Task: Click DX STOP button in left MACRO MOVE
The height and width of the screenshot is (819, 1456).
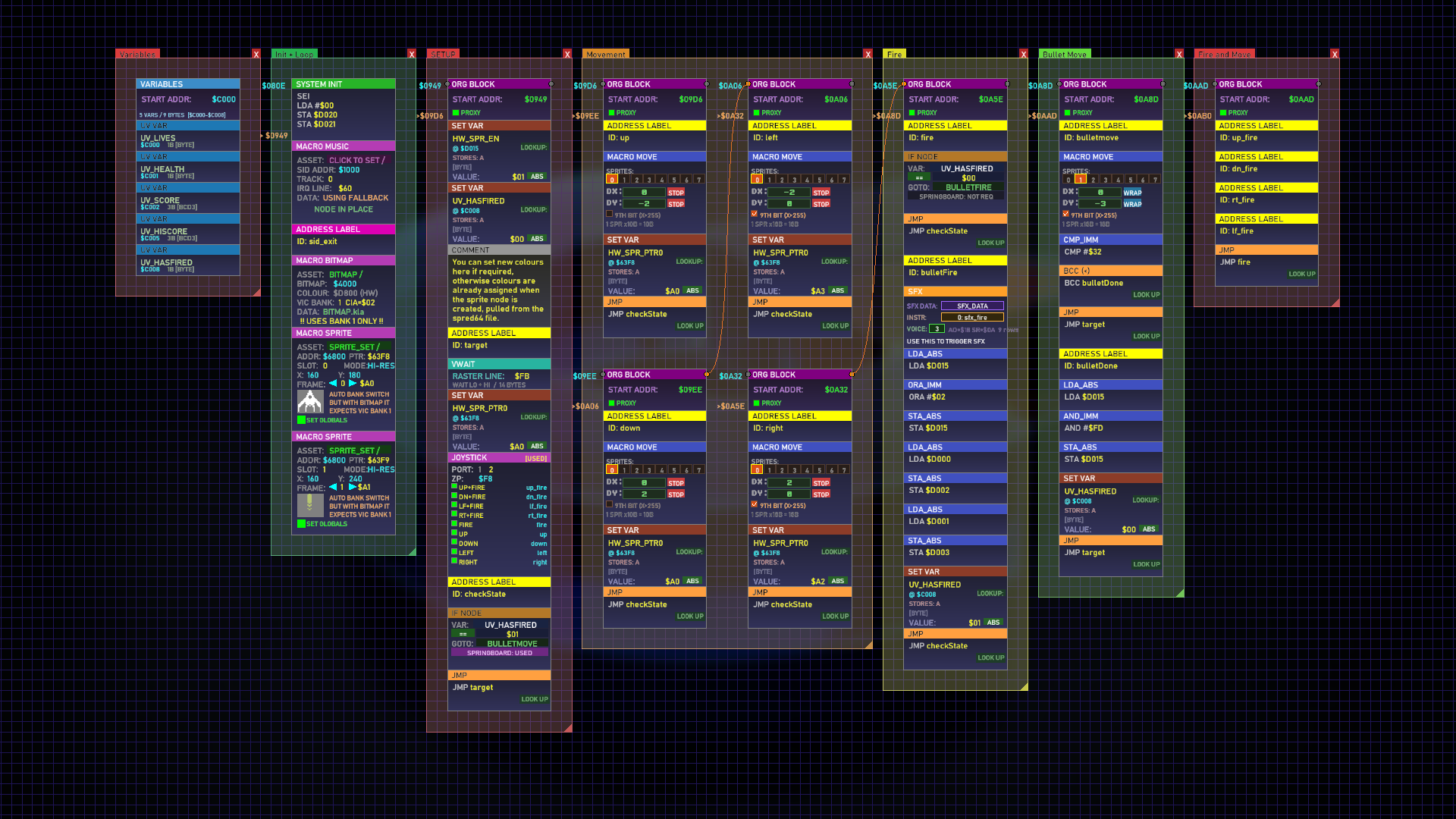Action: (x=821, y=193)
